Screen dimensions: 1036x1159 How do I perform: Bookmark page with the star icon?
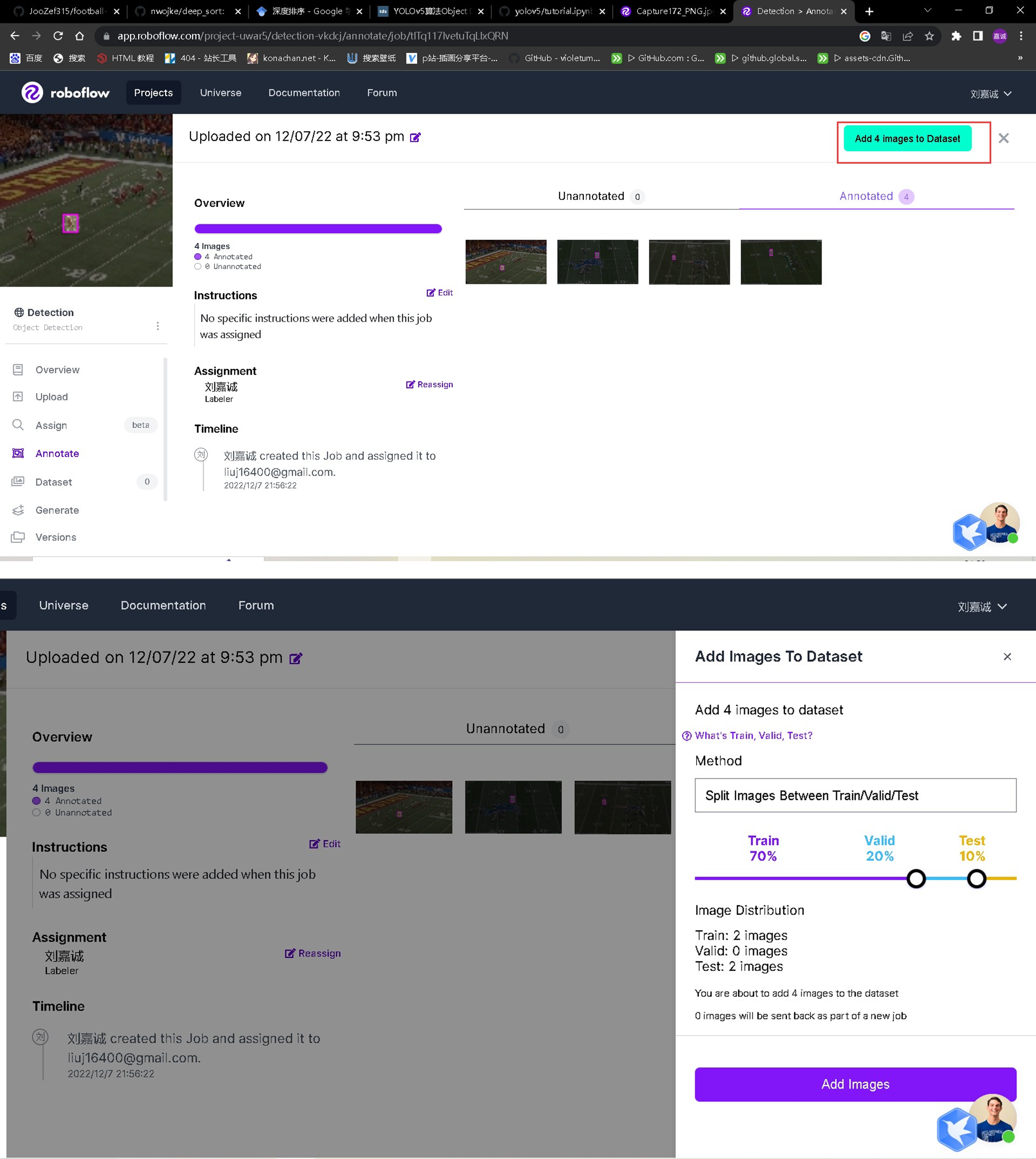pos(929,36)
